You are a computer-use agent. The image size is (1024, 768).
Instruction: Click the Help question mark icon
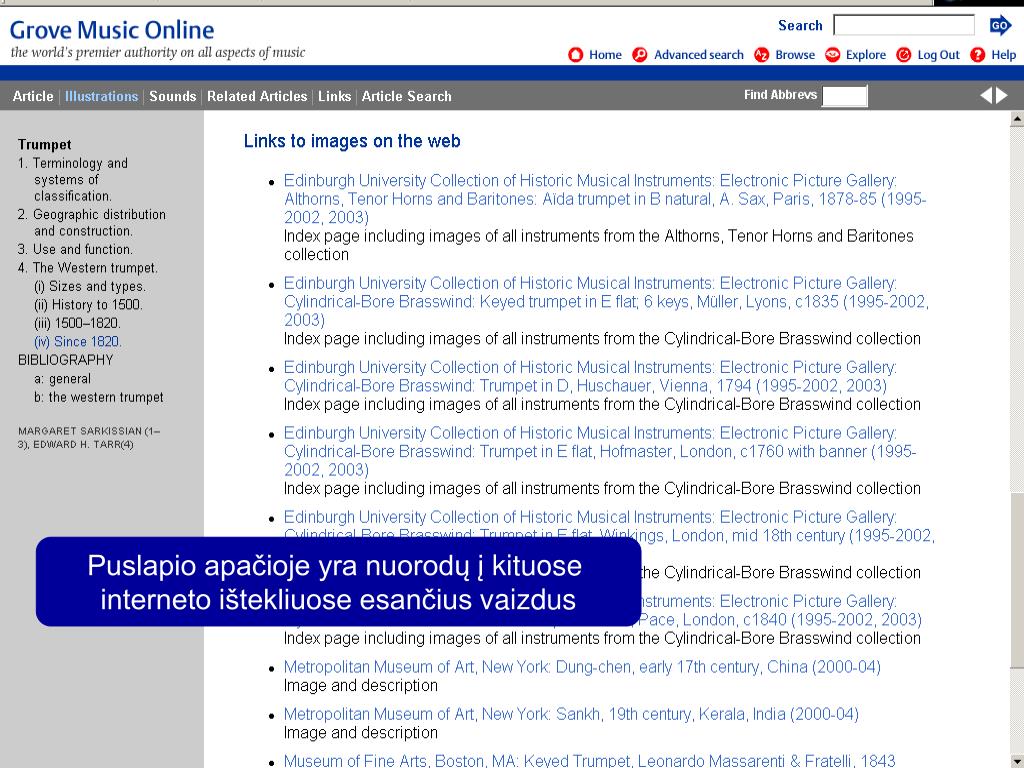click(x=977, y=55)
